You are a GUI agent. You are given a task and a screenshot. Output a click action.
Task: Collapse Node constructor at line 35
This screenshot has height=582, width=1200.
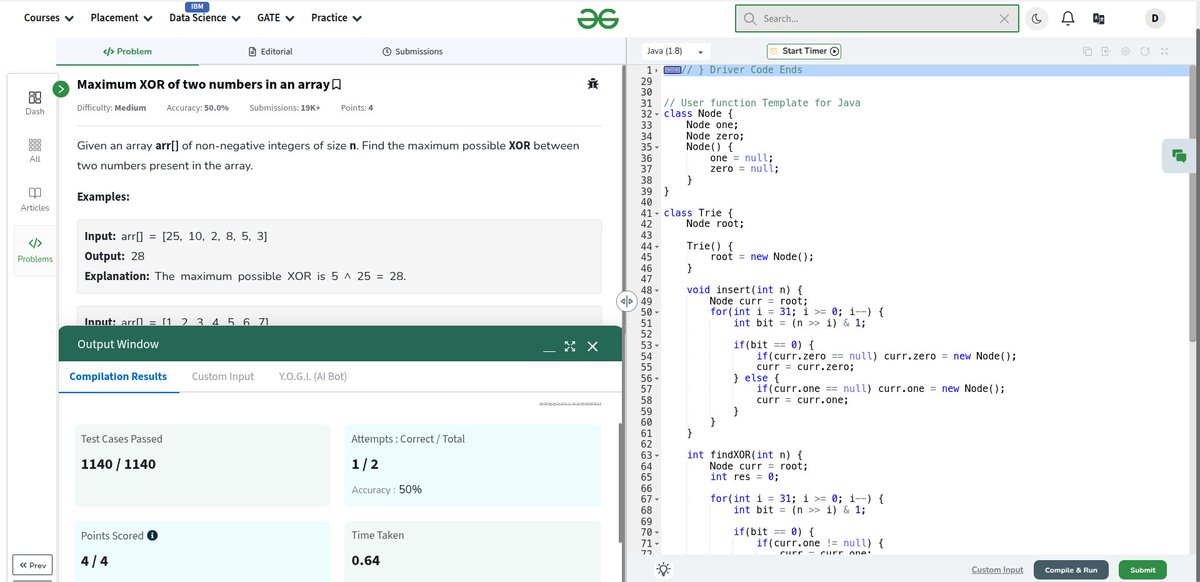(657, 147)
